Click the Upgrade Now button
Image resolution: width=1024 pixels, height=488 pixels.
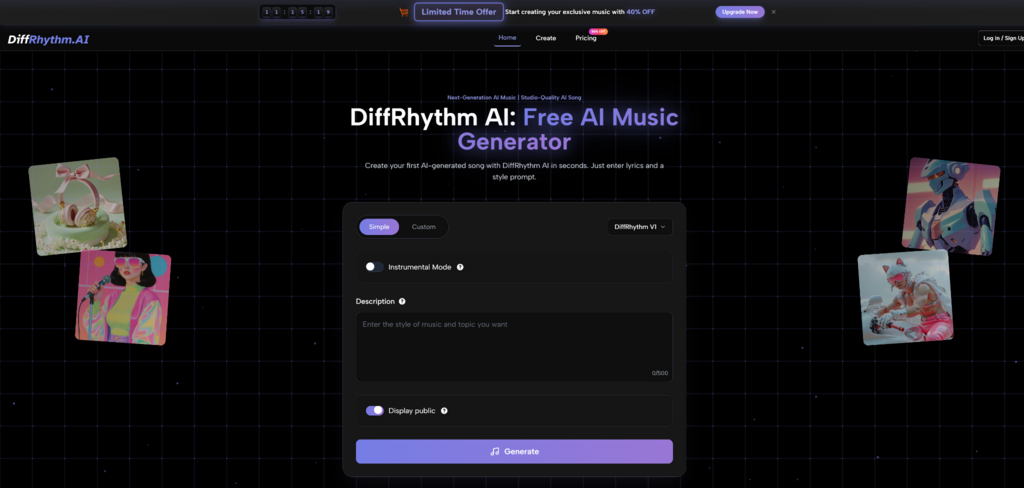coord(739,12)
